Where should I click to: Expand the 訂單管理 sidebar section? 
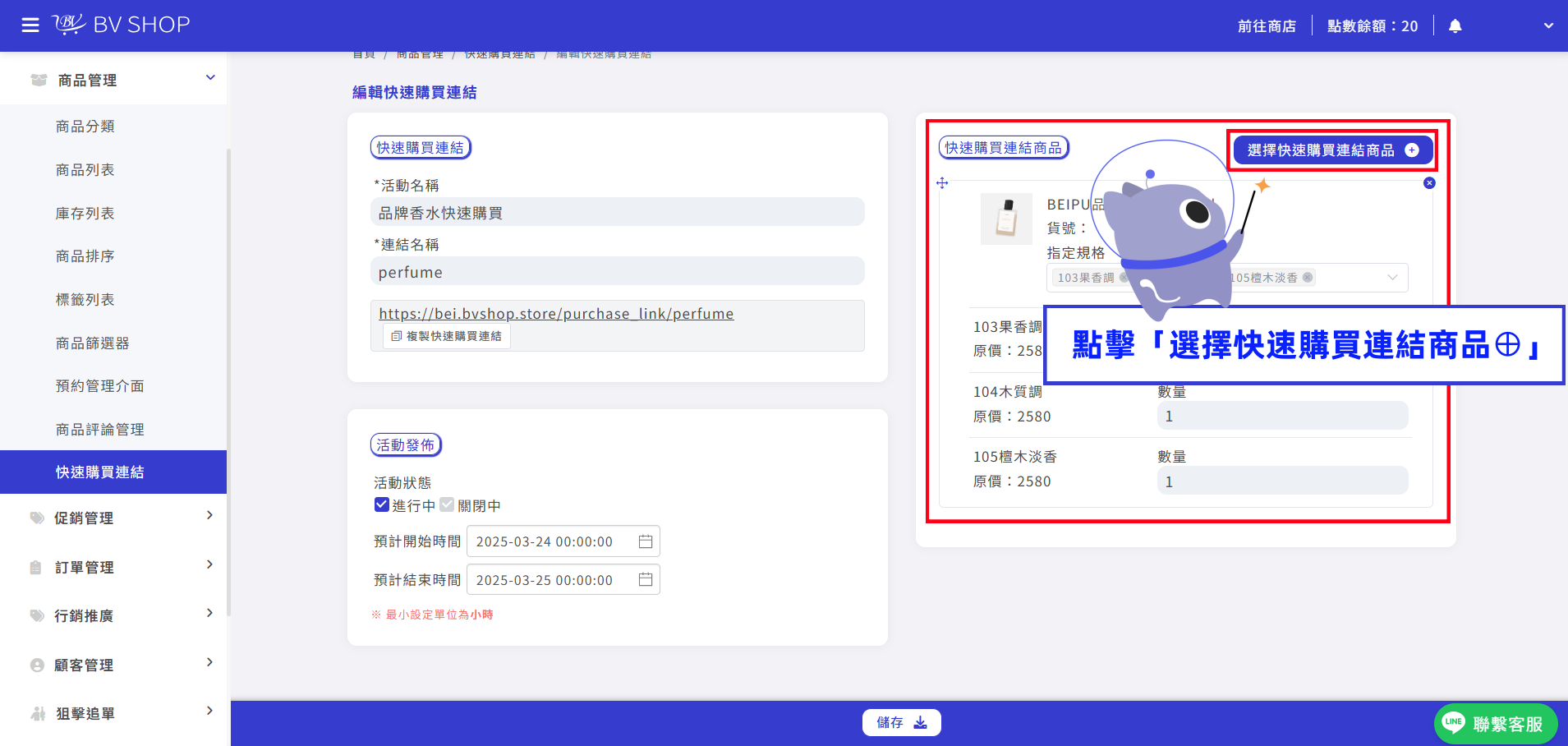[x=210, y=564]
